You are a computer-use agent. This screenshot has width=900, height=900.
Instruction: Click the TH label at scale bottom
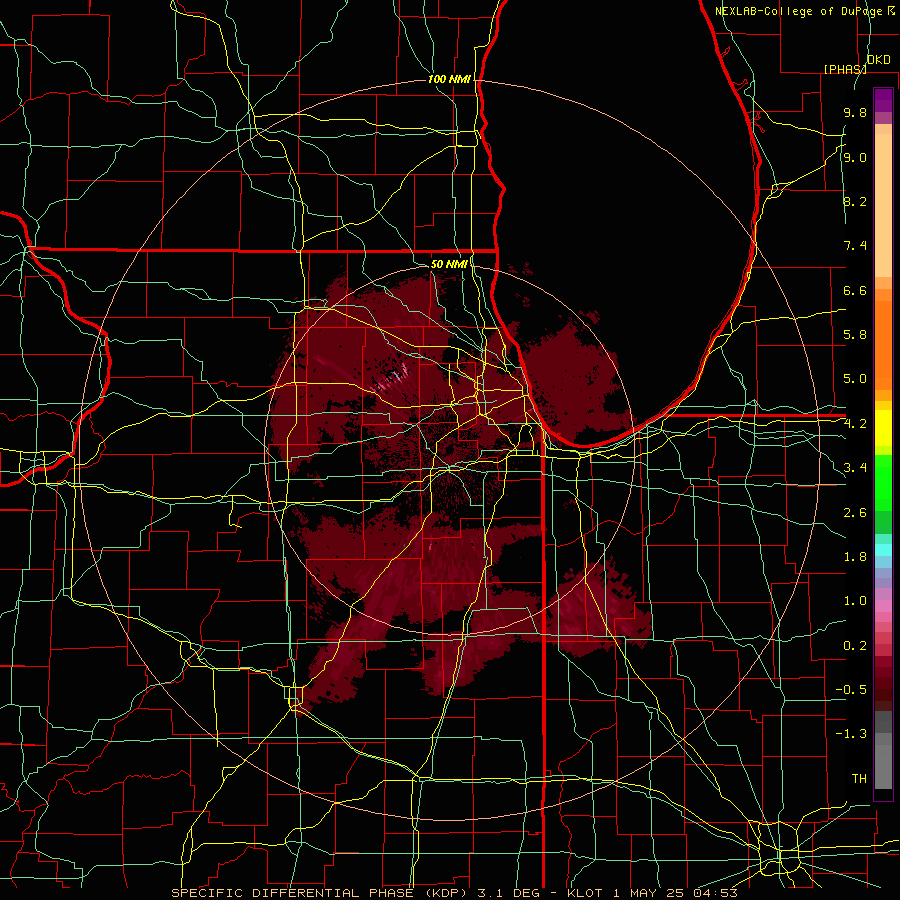[x=859, y=779]
